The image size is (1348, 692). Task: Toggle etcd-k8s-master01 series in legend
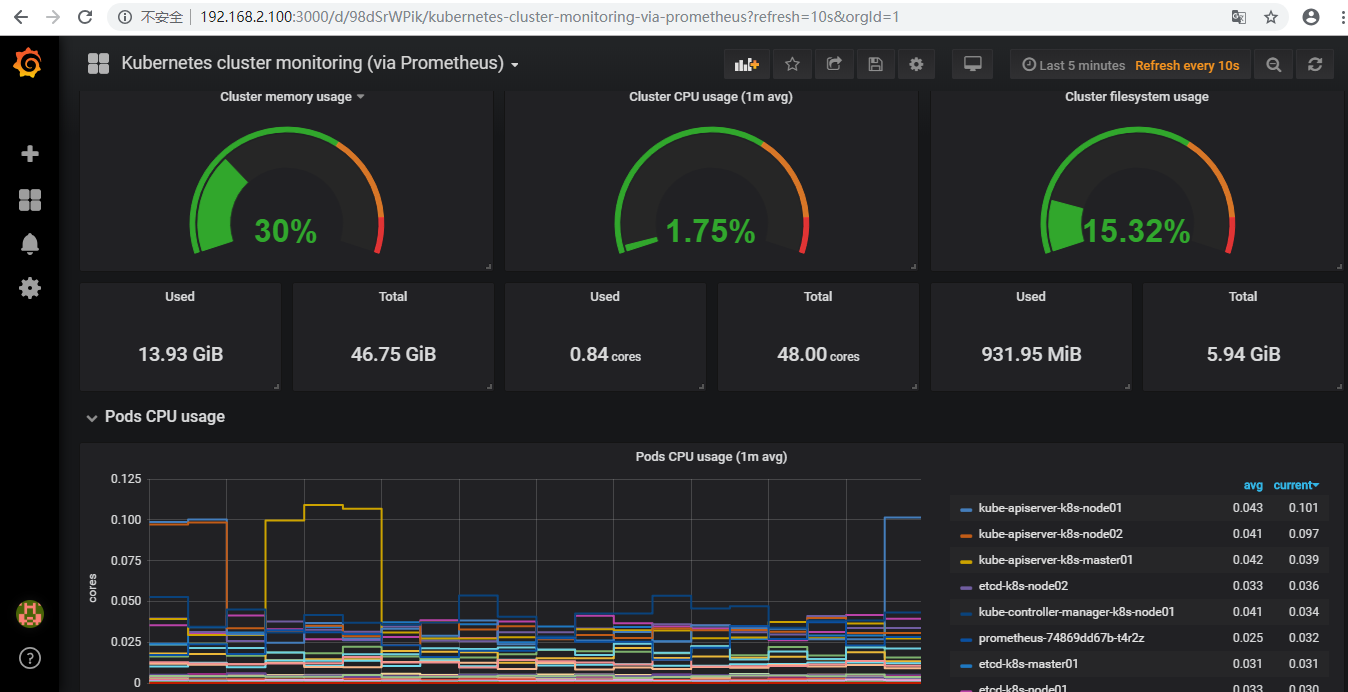(x=1028, y=664)
